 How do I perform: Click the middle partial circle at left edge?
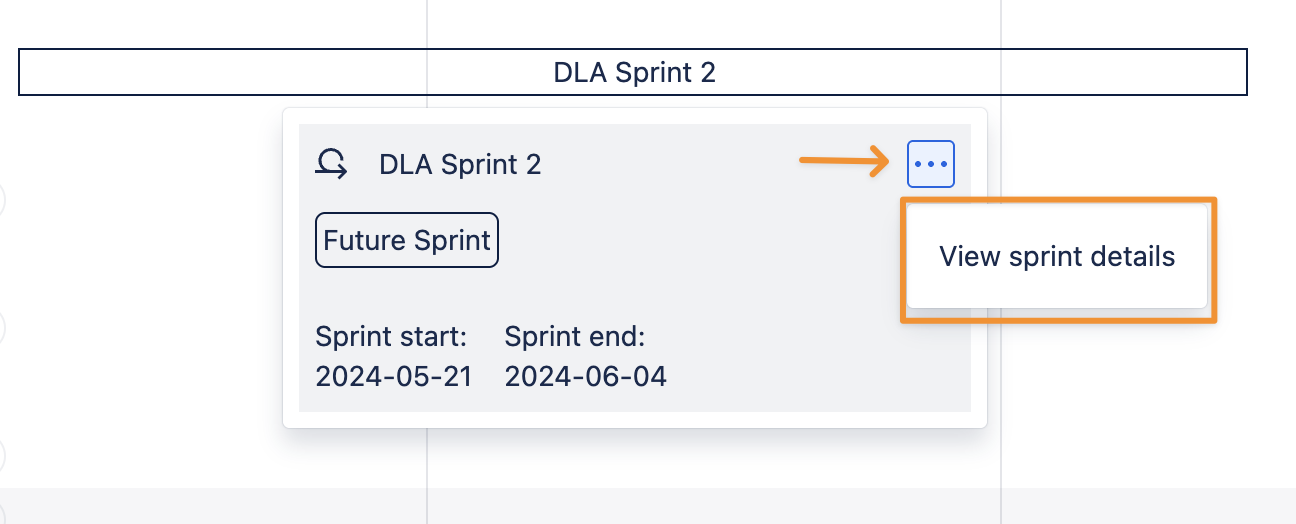[2, 327]
